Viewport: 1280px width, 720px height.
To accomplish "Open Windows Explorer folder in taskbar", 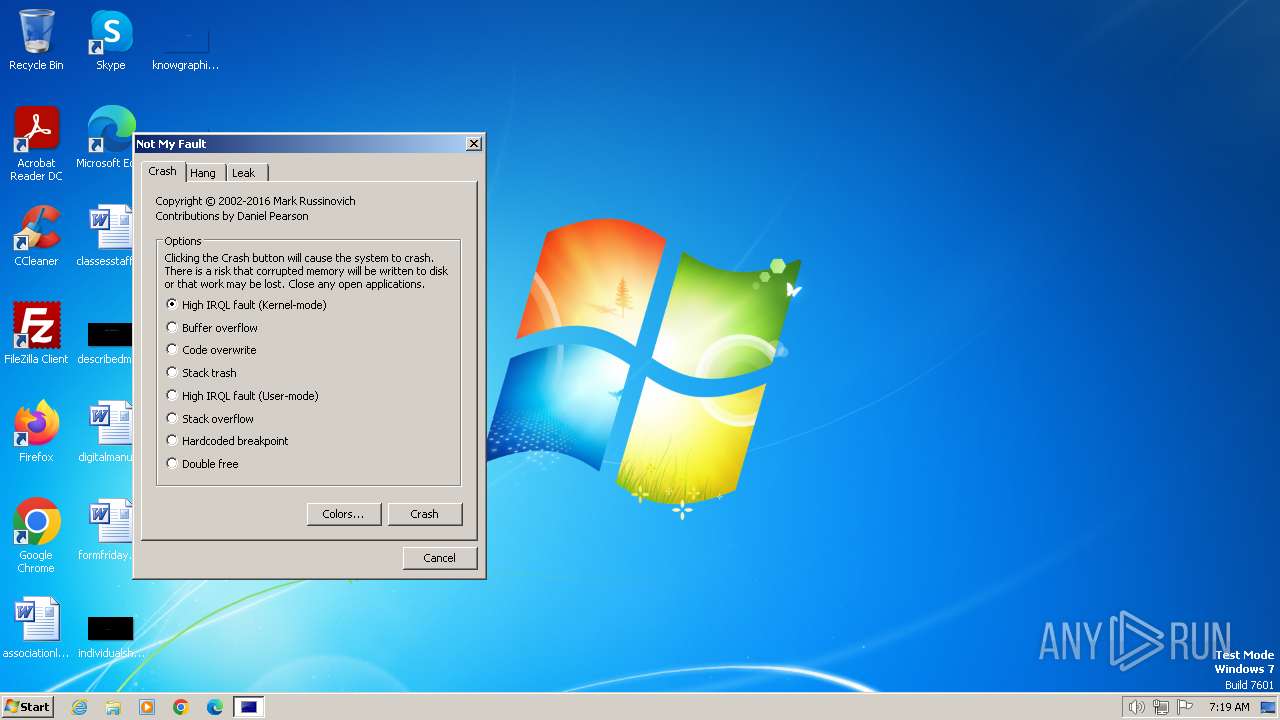I will coord(113,707).
